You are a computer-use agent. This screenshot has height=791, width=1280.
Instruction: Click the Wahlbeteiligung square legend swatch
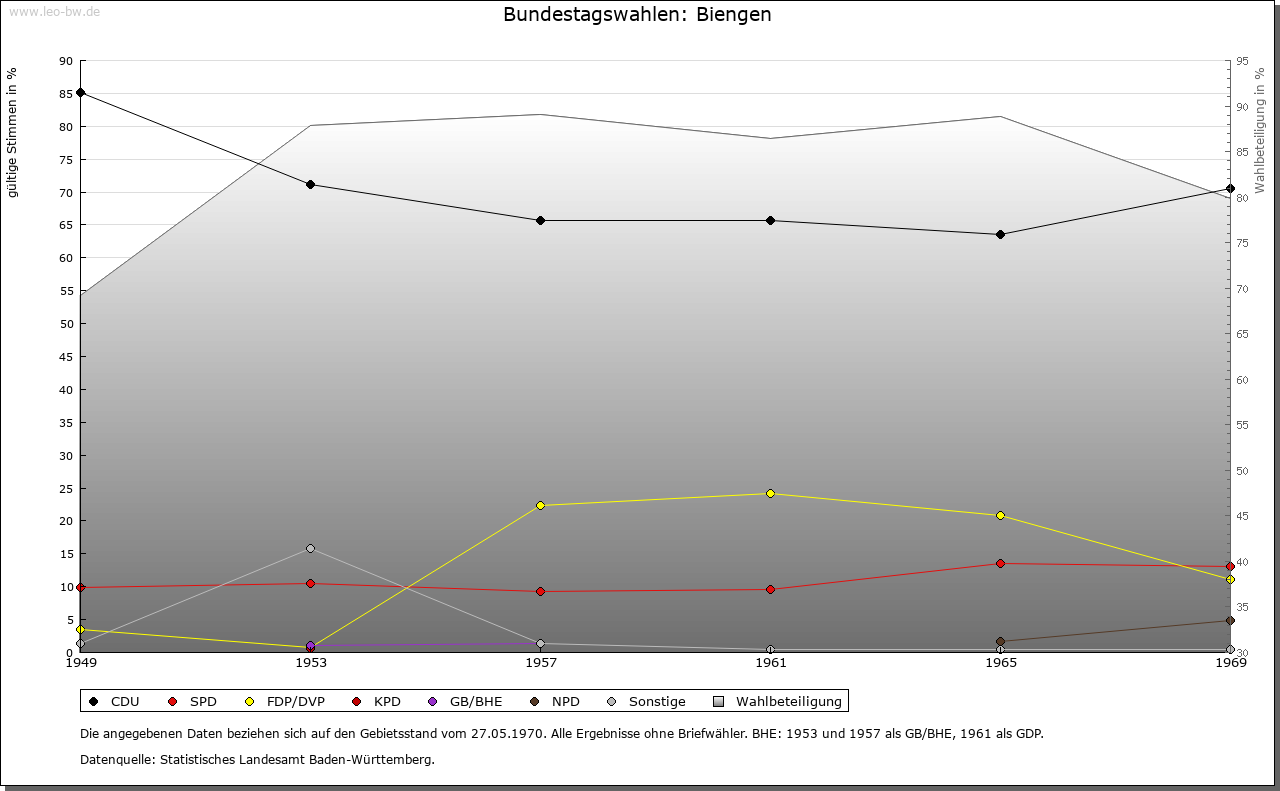click(x=718, y=701)
